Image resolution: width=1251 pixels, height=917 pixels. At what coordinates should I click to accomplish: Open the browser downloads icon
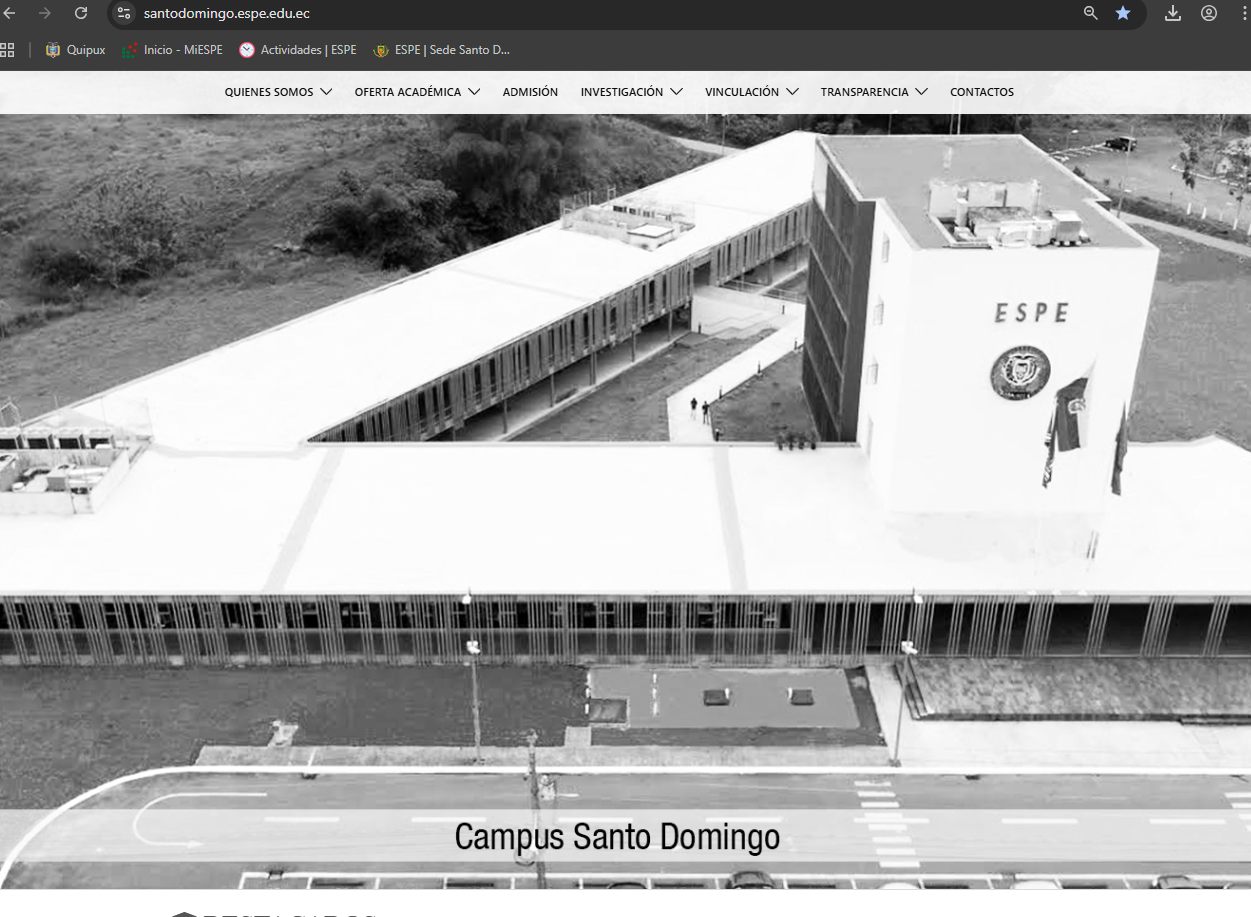pyautogui.click(x=1173, y=13)
